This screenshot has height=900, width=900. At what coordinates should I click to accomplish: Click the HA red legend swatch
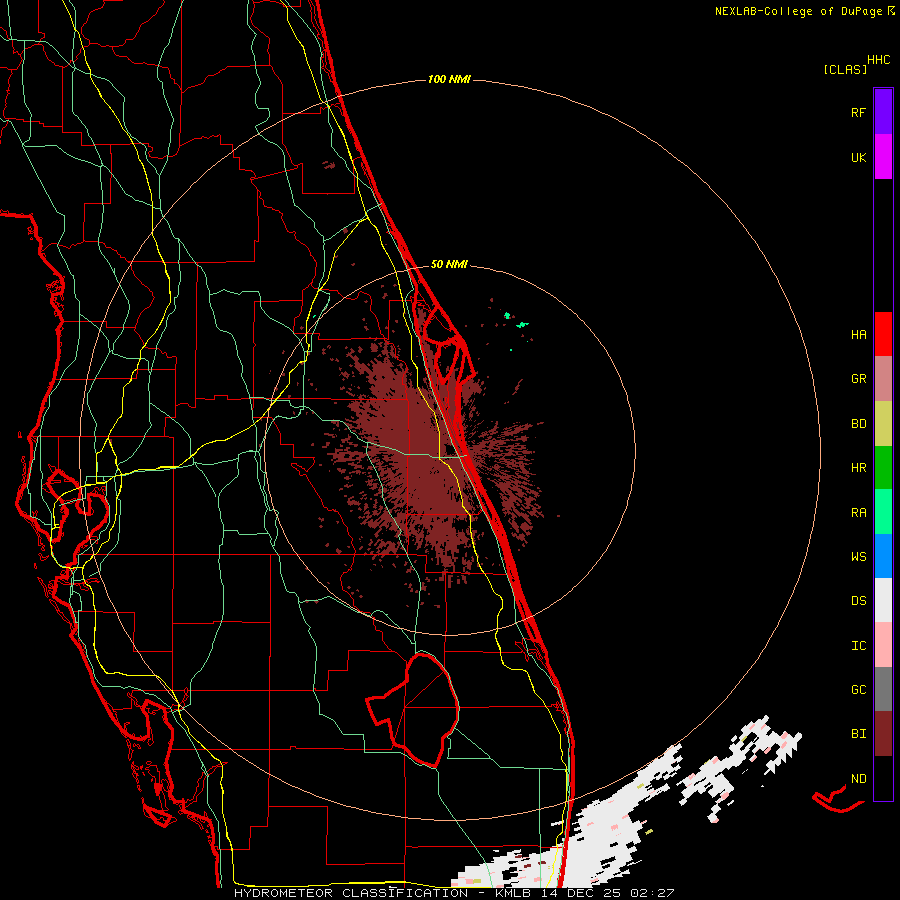(883, 334)
